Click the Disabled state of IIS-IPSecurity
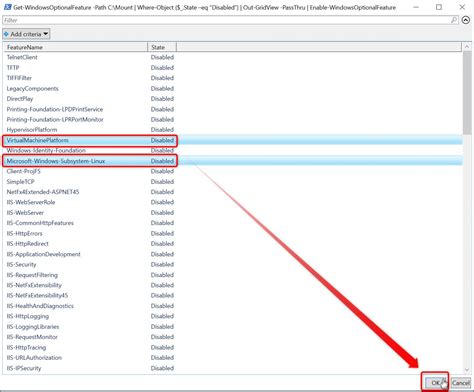The width and height of the screenshot is (474, 392). tap(162, 368)
